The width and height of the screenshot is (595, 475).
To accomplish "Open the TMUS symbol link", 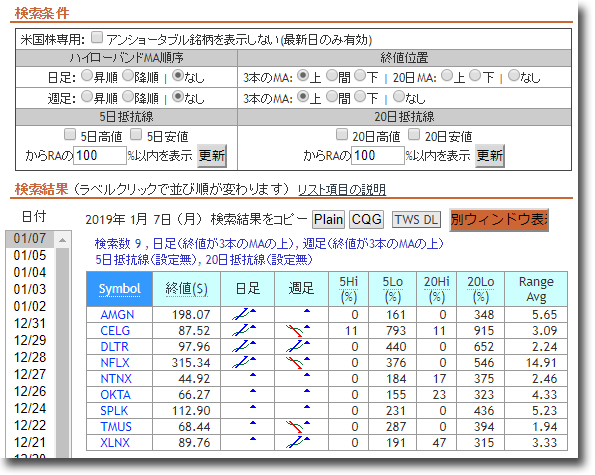I will tap(116, 427).
